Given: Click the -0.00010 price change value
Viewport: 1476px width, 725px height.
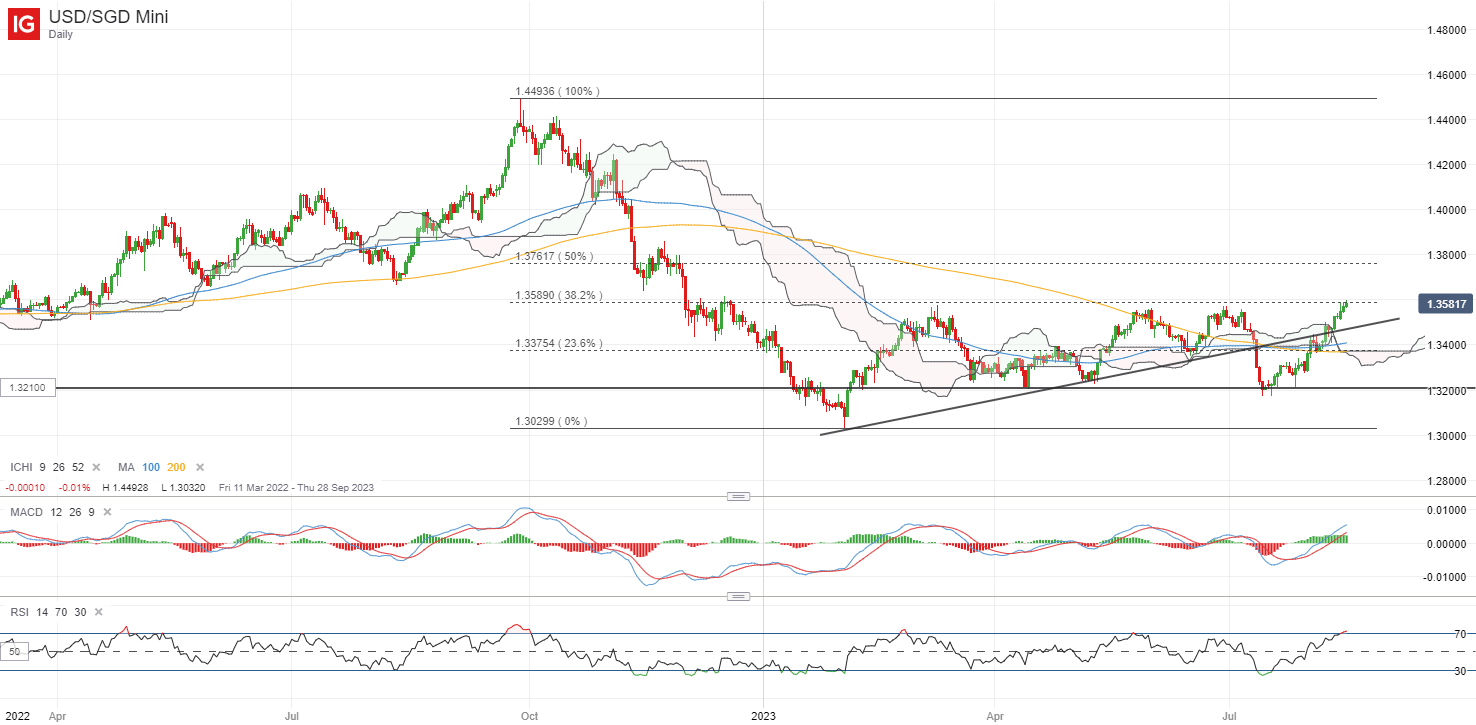Looking at the screenshot, I should point(27,487).
